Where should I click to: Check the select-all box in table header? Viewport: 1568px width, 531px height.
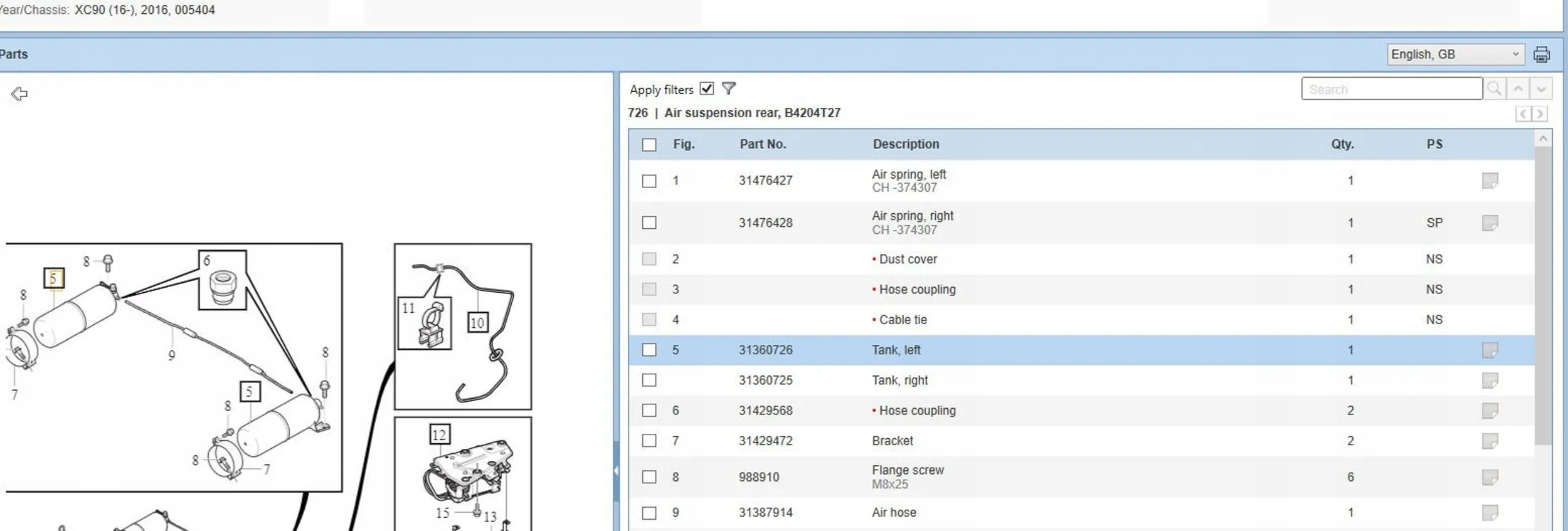coord(649,145)
